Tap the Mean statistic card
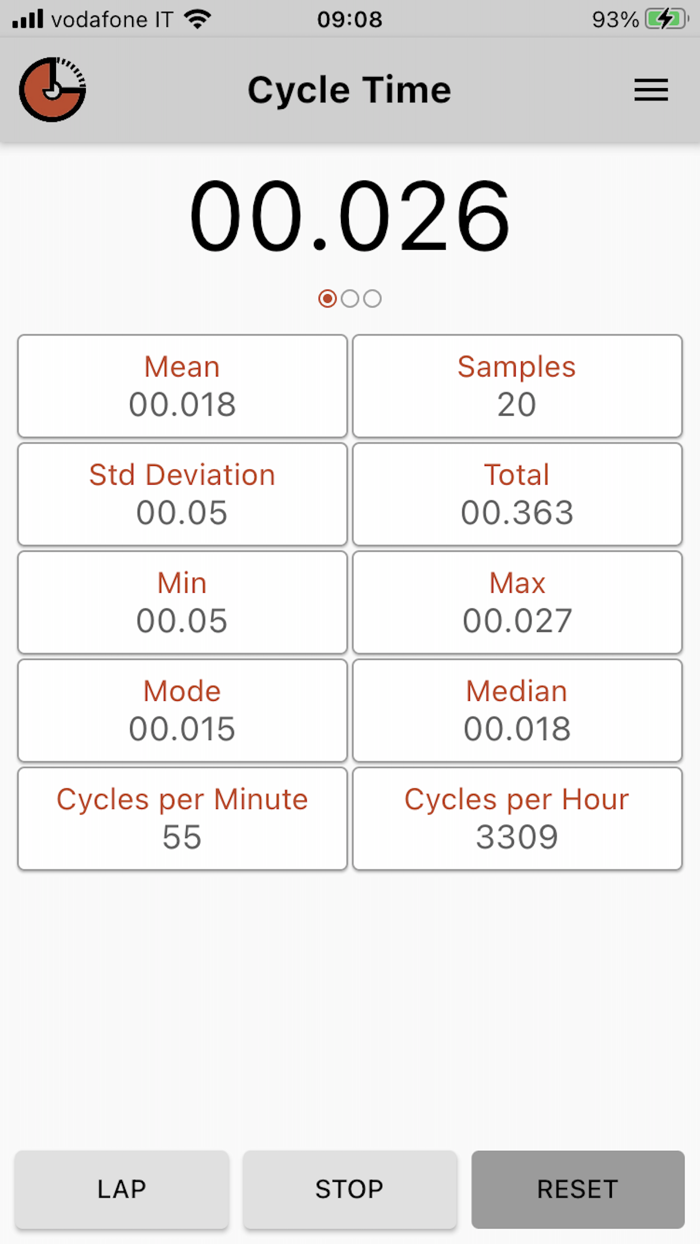Screen dimensions: 700x1244 click(182, 386)
